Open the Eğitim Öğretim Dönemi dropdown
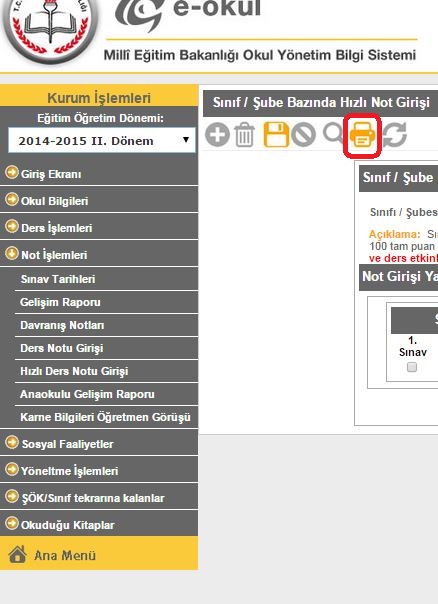 (x=102, y=140)
